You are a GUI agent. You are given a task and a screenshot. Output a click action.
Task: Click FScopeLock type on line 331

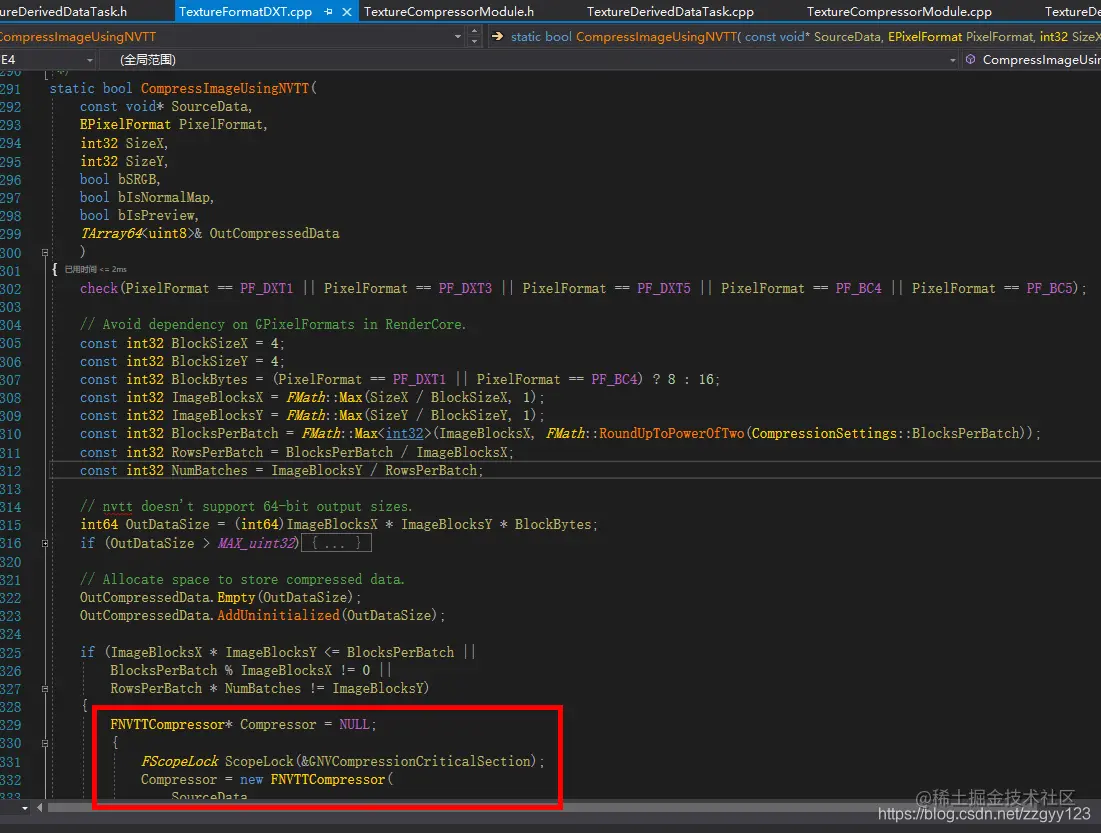click(180, 761)
